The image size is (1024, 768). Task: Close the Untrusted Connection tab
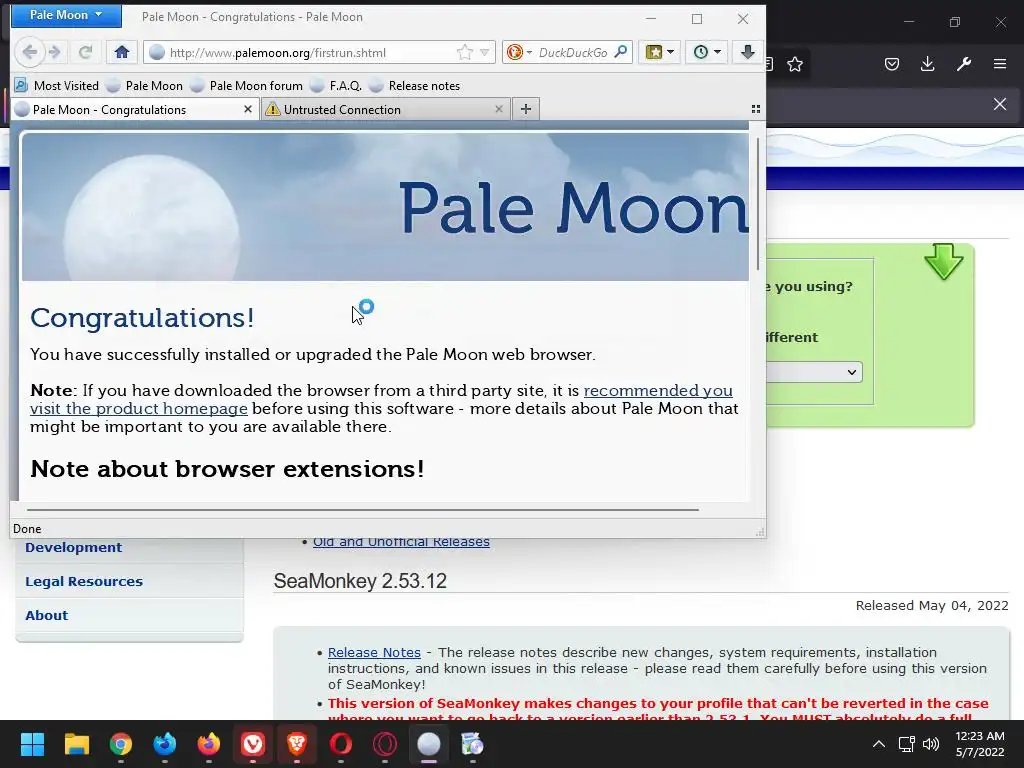pyautogui.click(x=499, y=109)
